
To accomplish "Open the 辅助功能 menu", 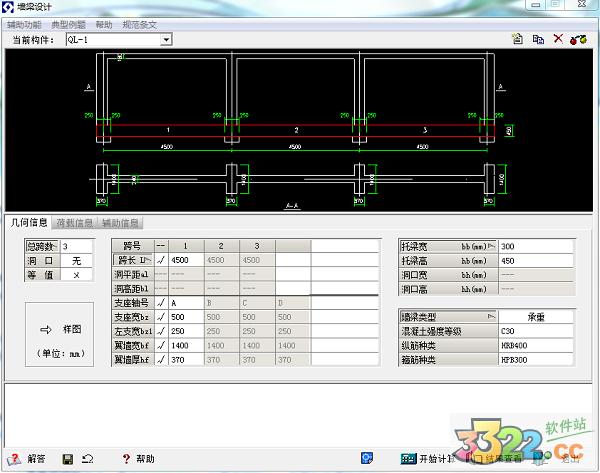I will (25, 24).
